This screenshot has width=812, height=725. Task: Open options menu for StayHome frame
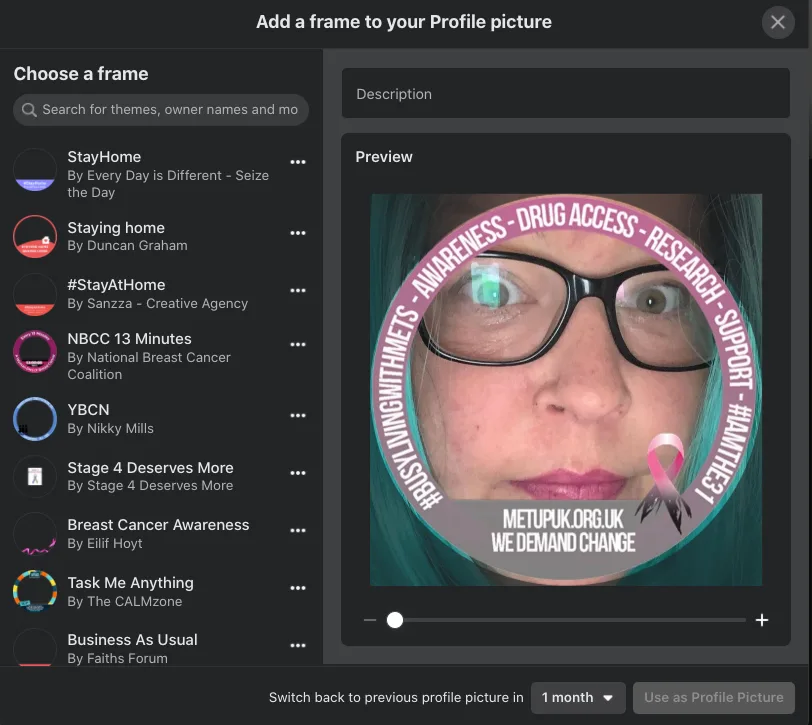[298, 162]
